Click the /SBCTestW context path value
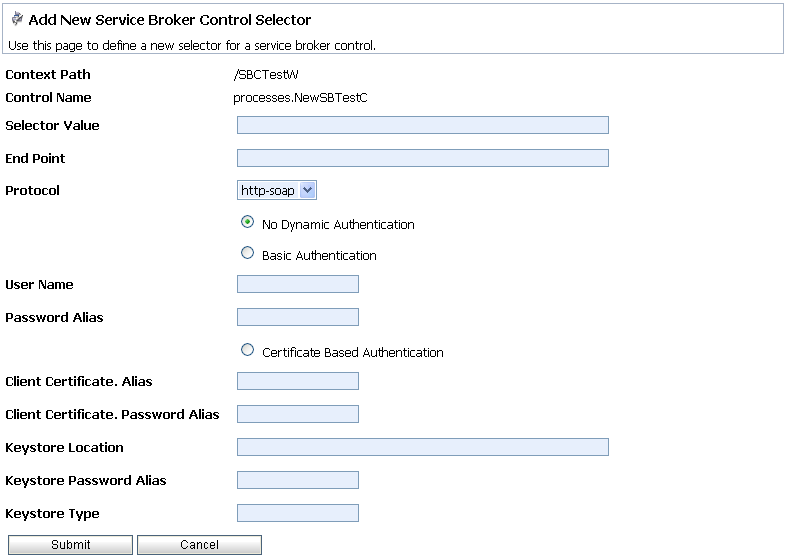Viewport: 794px width, 558px height. tap(266, 75)
